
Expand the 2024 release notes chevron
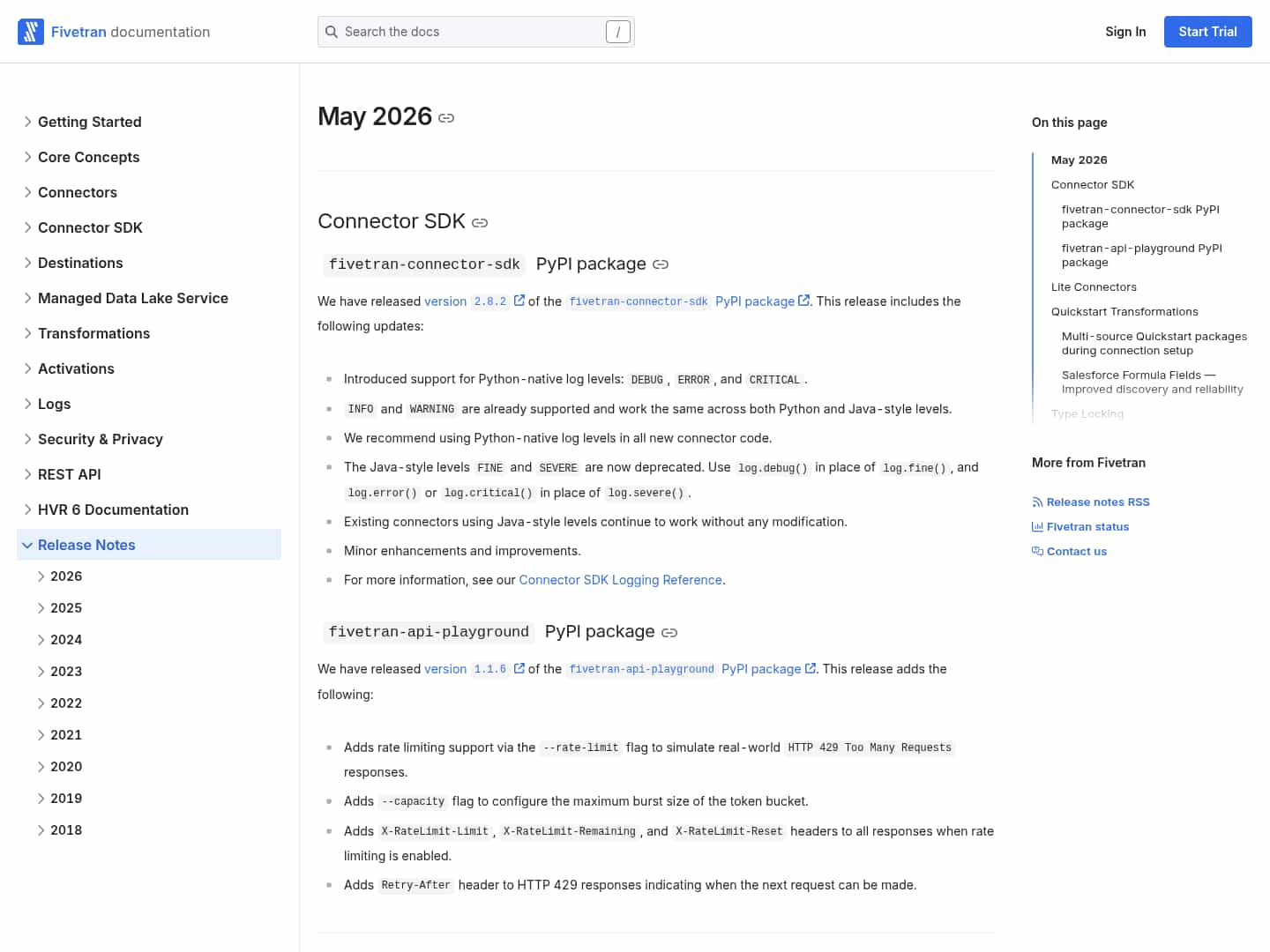pyautogui.click(x=41, y=640)
